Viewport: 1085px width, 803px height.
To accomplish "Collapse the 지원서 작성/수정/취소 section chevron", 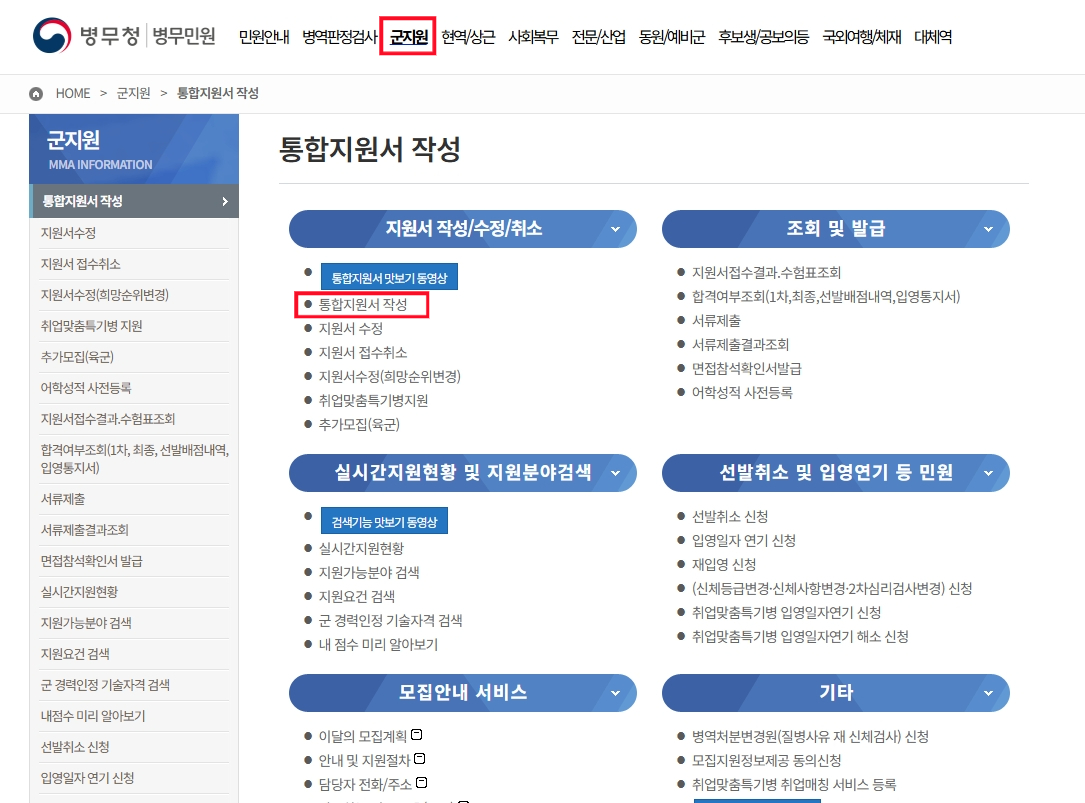I will pyautogui.click(x=615, y=229).
